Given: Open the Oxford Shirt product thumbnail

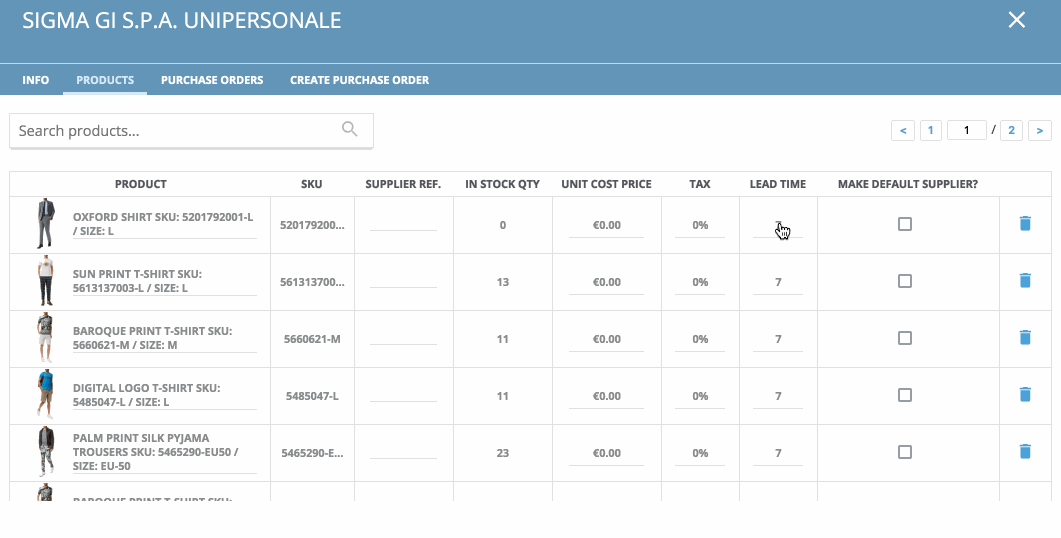Looking at the screenshot, I should [x=45, y=223].
